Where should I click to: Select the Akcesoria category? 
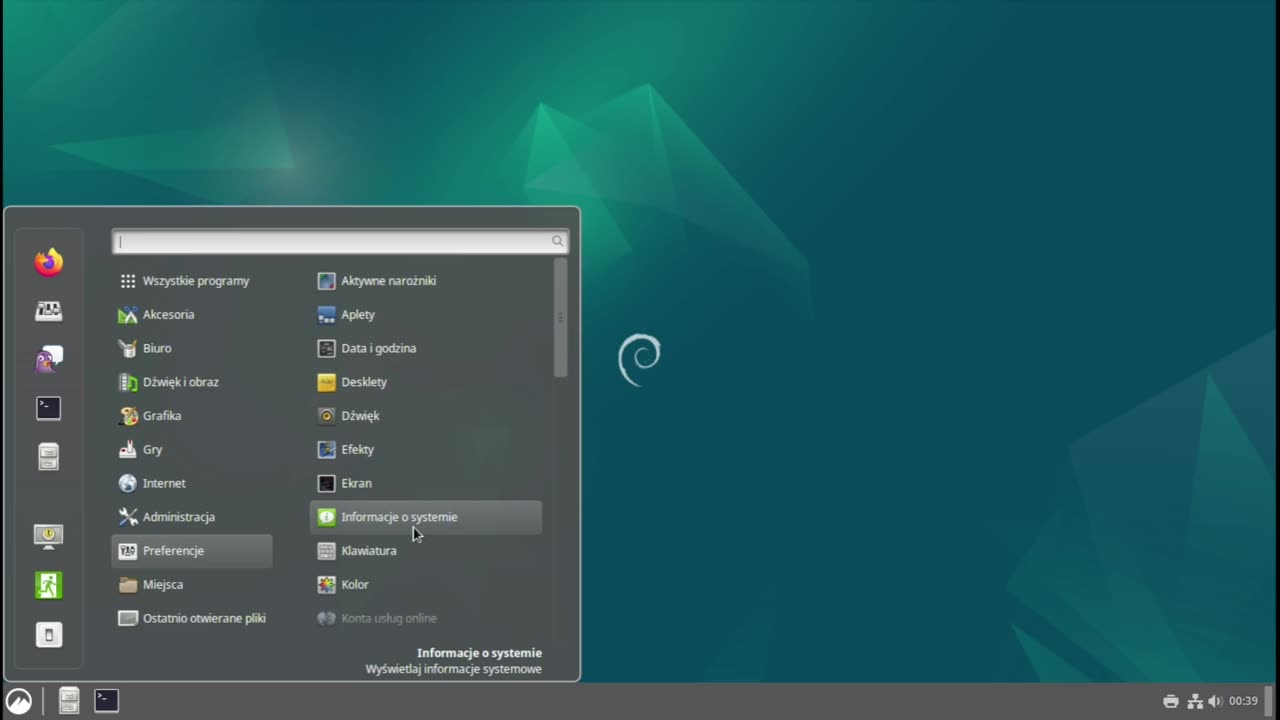[192, 315]
